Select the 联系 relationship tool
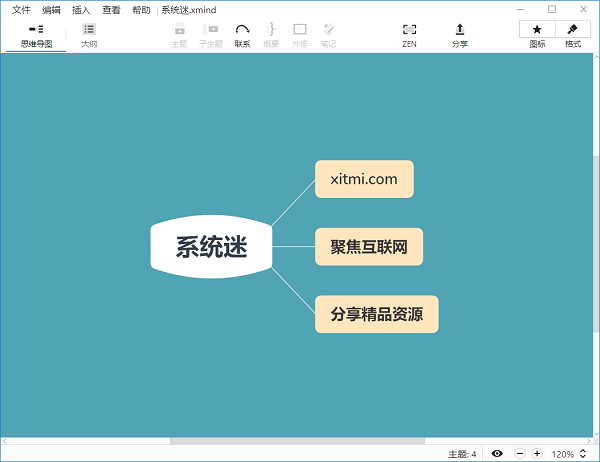 [x=242, y=36]
